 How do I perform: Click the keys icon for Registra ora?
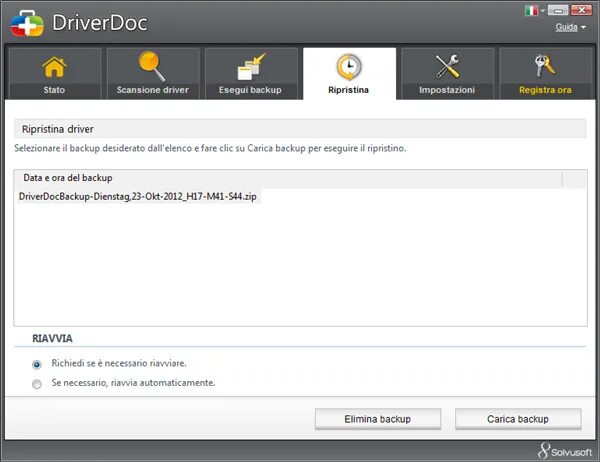tap(545, 66)
